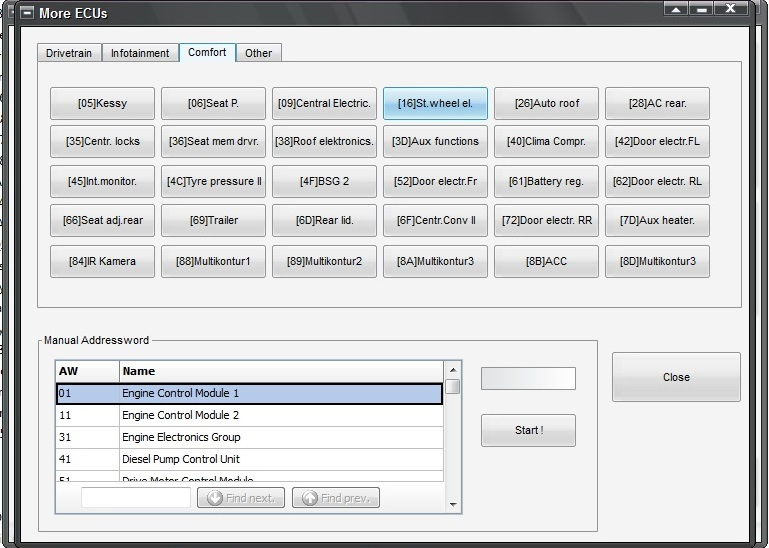This screenshot has height=548, width=769.
Task: Select [38]Roof elektronics. button
Action: (324, 141)
